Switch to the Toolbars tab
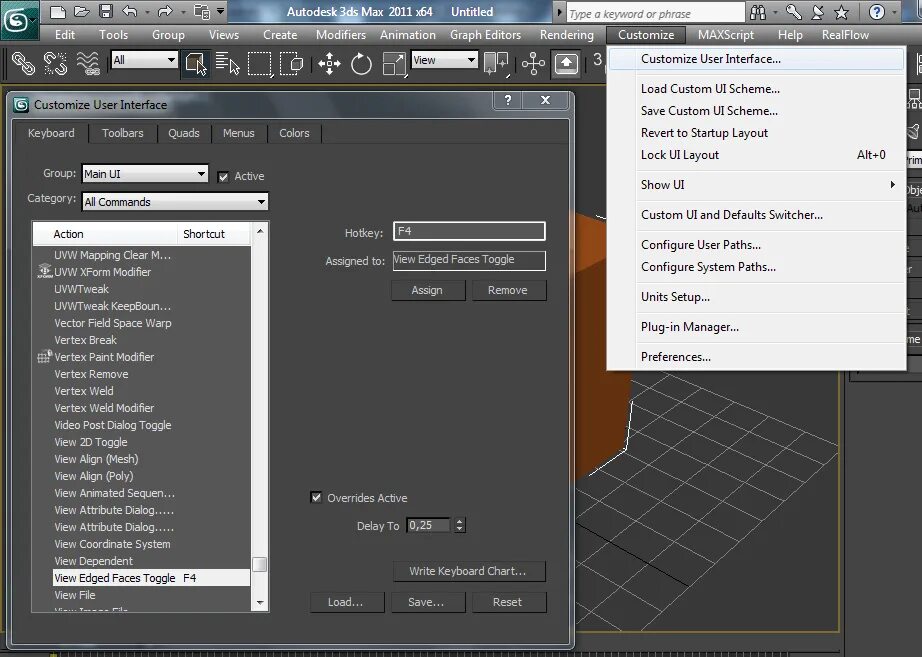 coord(122,133)
